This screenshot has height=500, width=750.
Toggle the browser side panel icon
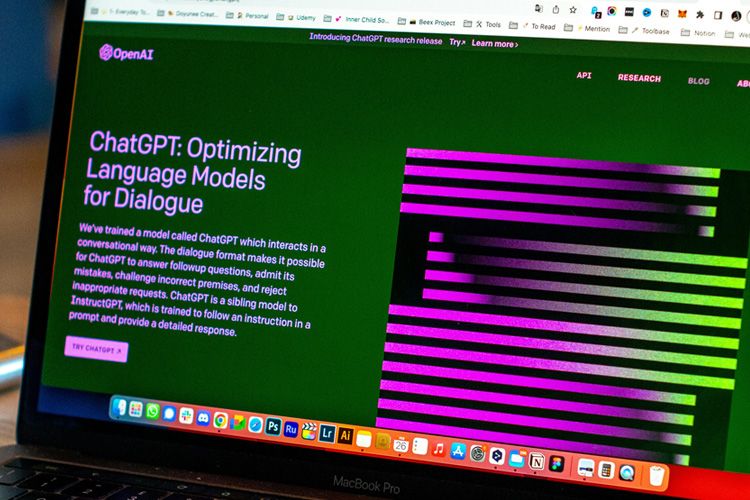(718, 15)
